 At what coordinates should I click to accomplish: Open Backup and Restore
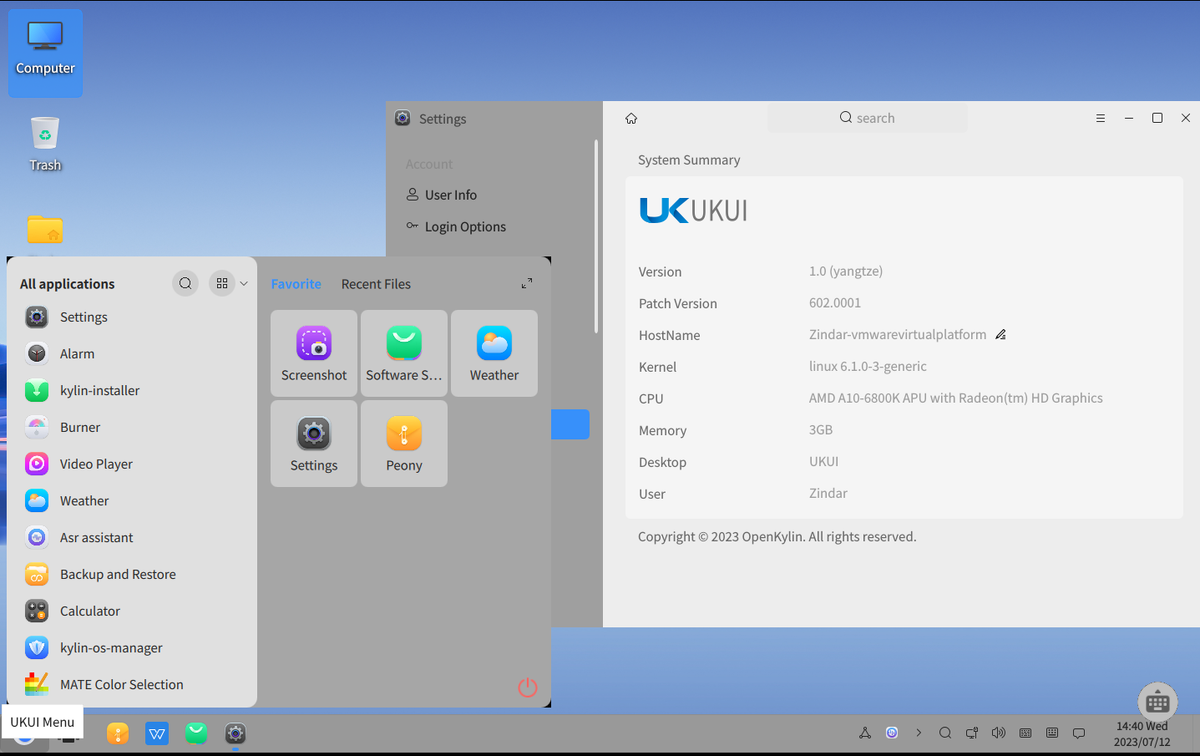pyautogui.click(x=132, y=574)
